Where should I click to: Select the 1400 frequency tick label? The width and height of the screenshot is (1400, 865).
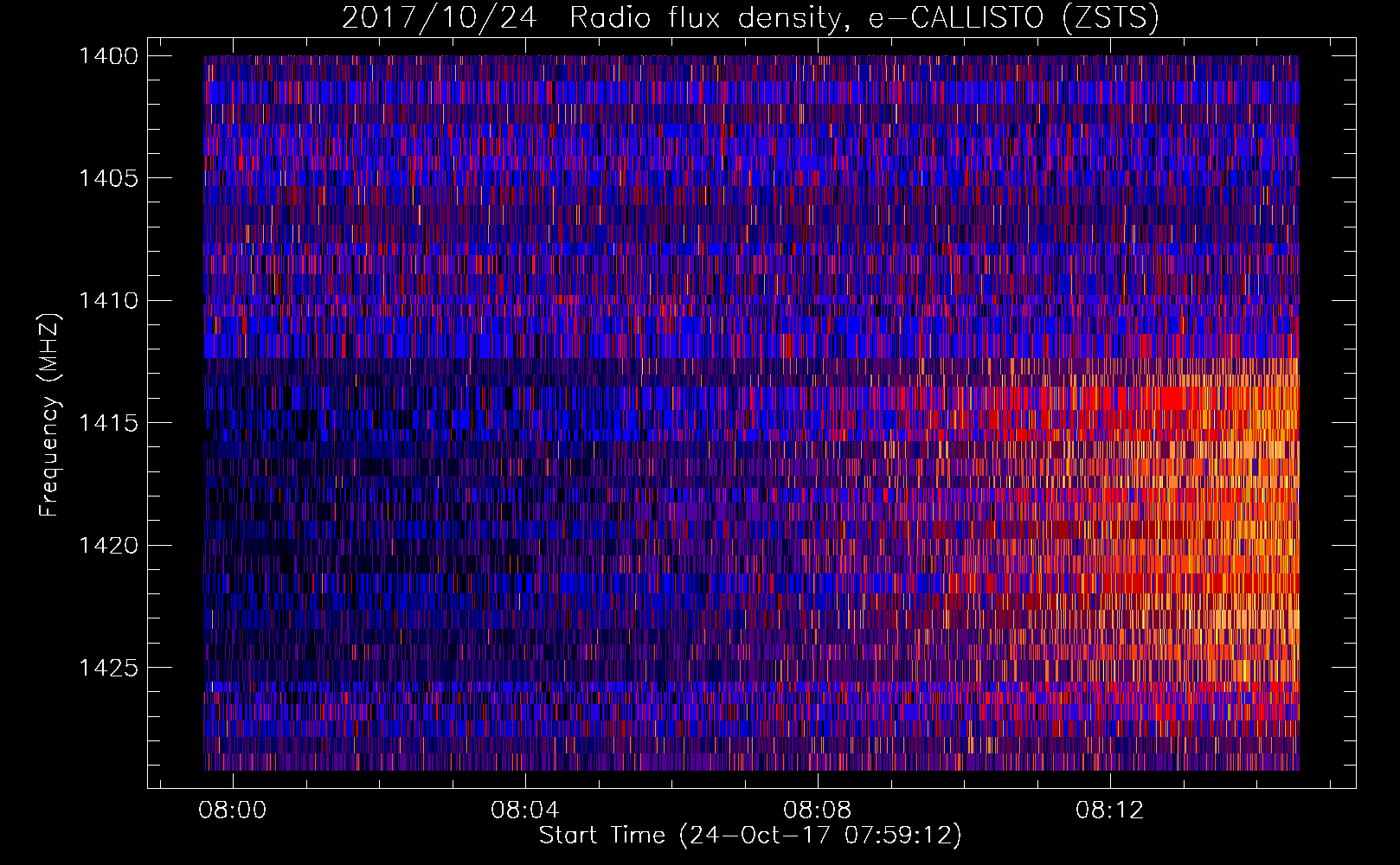pos(108,56)
